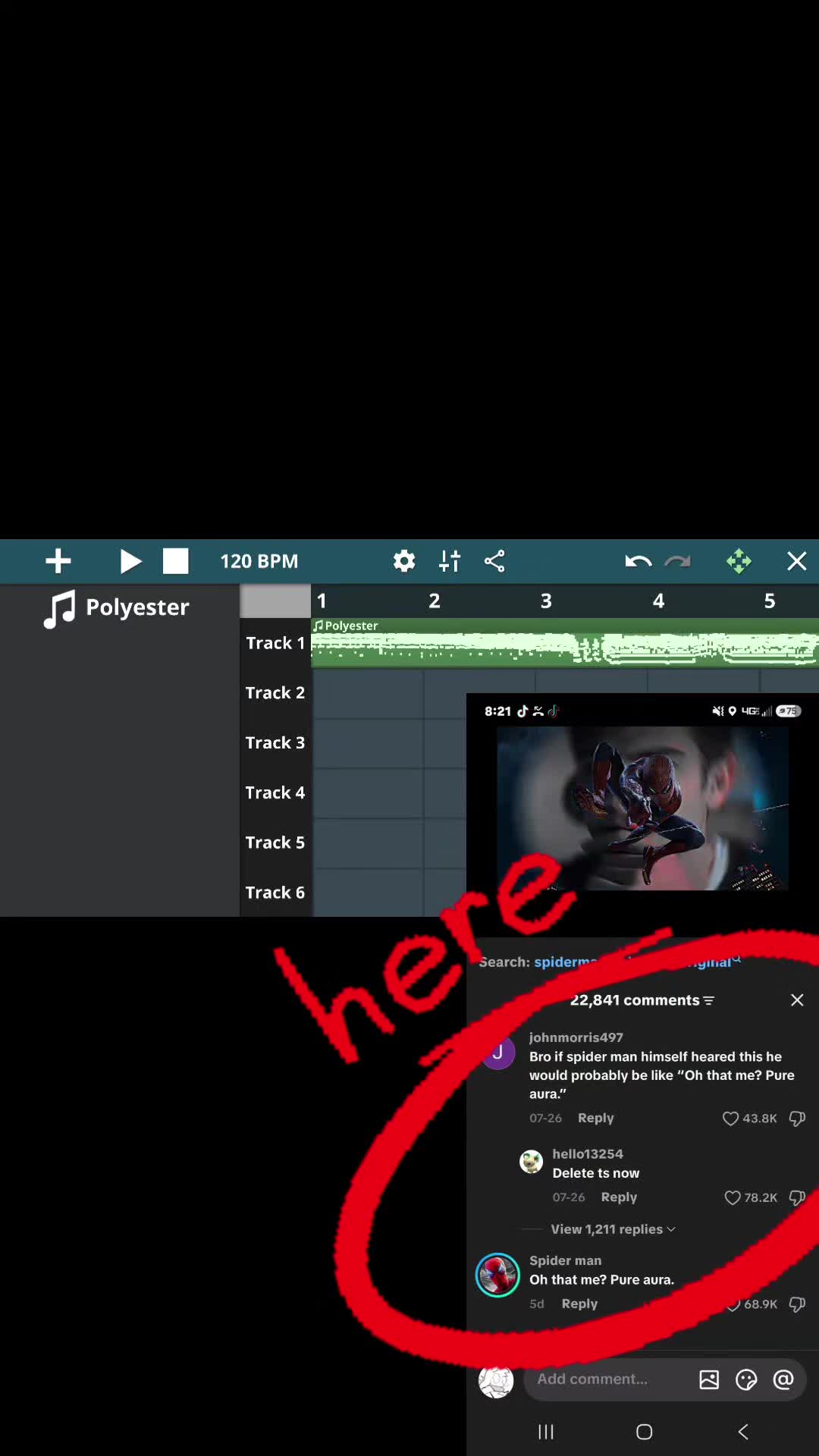Image resolution: width=819 pixels, height=1456 pixels.
Task: Open johnmorris497 username link
Action: click(x=576, y=1037)
